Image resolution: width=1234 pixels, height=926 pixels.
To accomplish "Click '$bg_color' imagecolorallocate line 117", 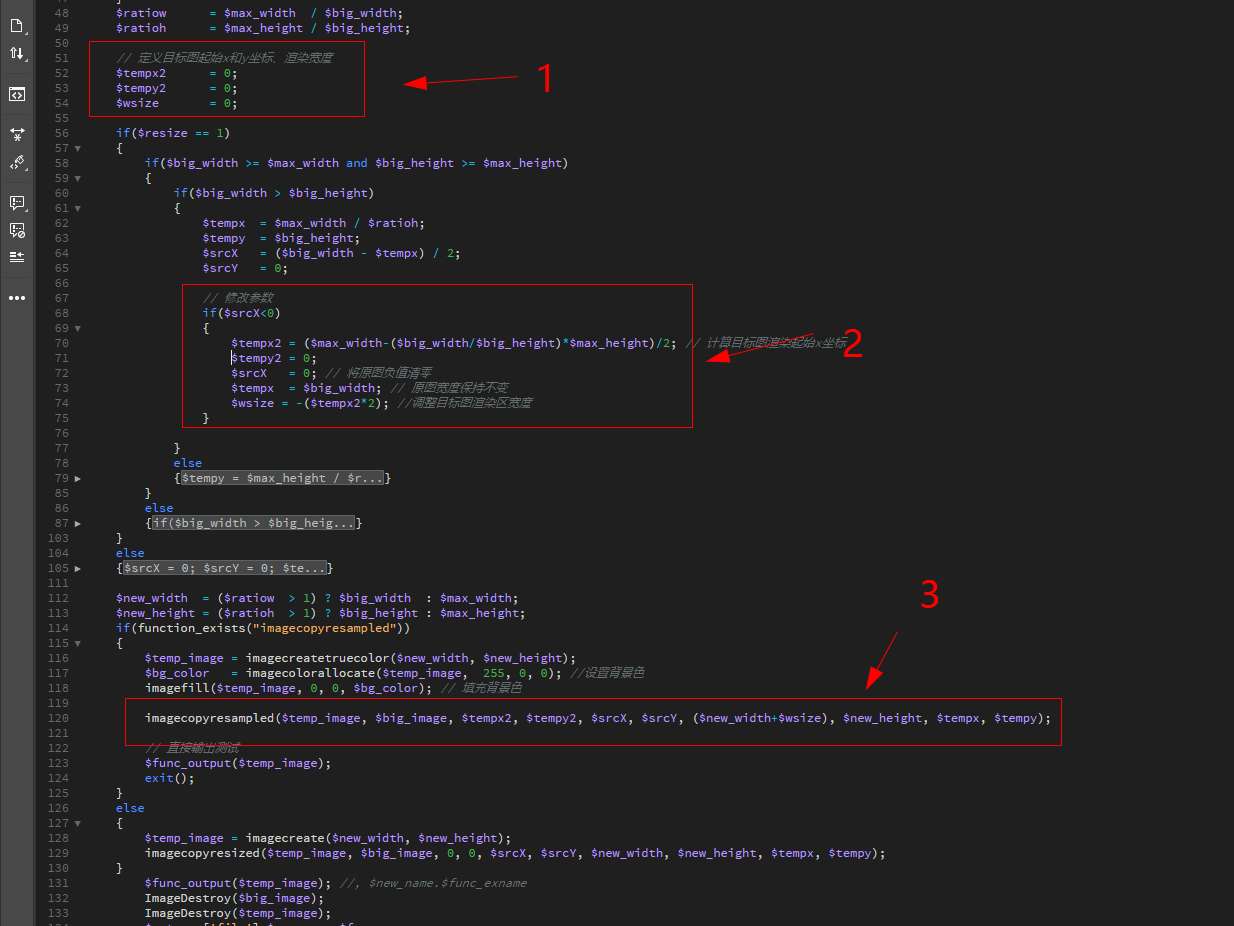I will (x=353, y=673).
